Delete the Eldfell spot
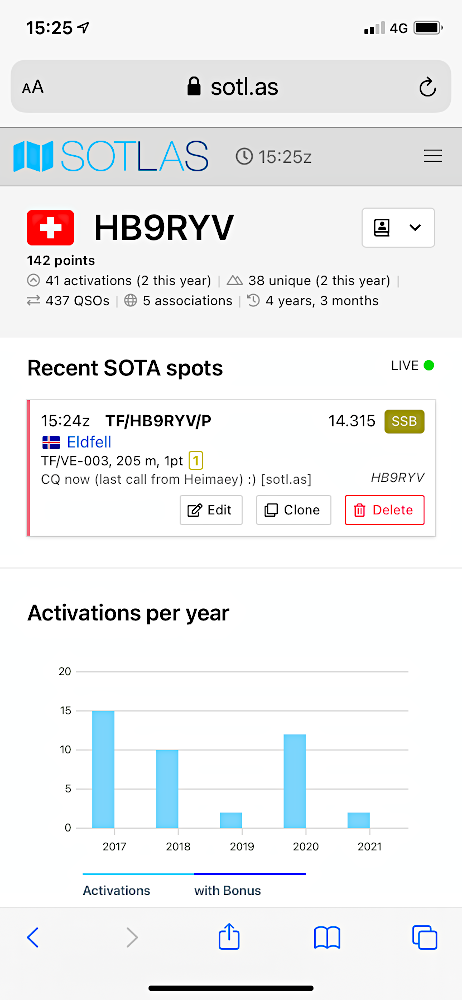 (385, 510)
